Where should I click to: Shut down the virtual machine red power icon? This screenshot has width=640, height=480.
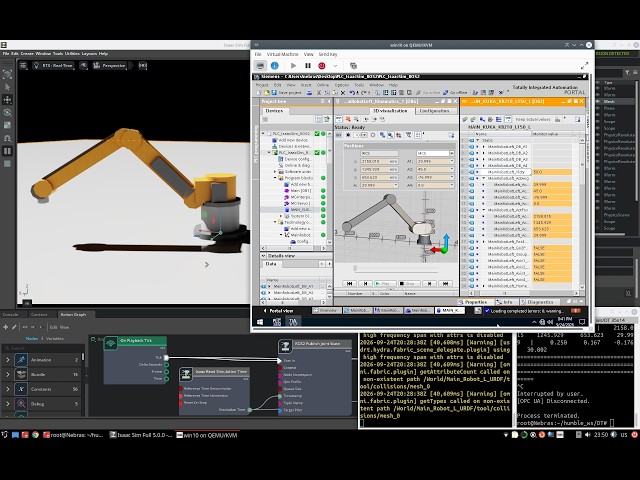(322, 66)
